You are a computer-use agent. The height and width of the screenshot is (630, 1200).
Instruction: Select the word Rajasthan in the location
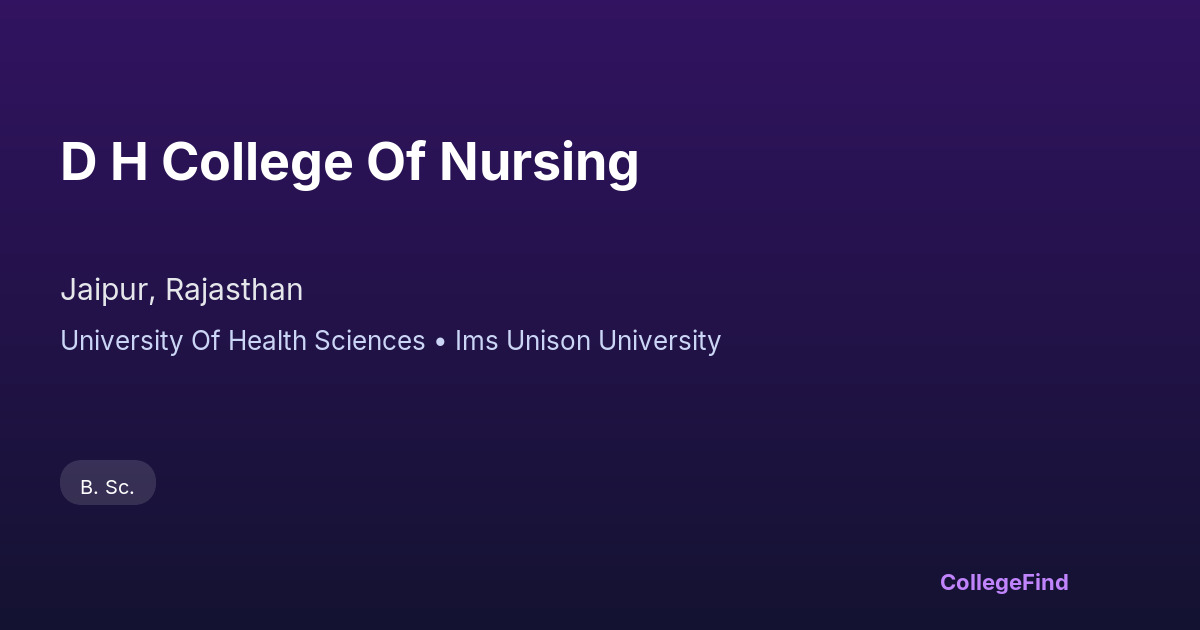click(234, 290)
